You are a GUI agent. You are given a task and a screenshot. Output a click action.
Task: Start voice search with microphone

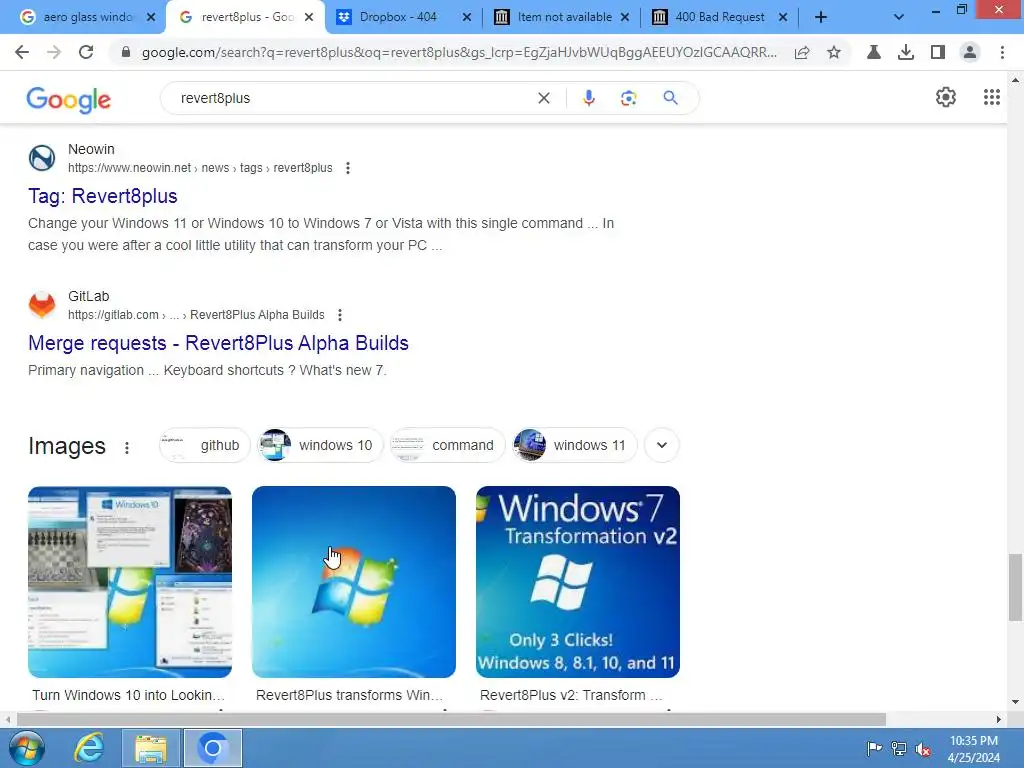588,98
